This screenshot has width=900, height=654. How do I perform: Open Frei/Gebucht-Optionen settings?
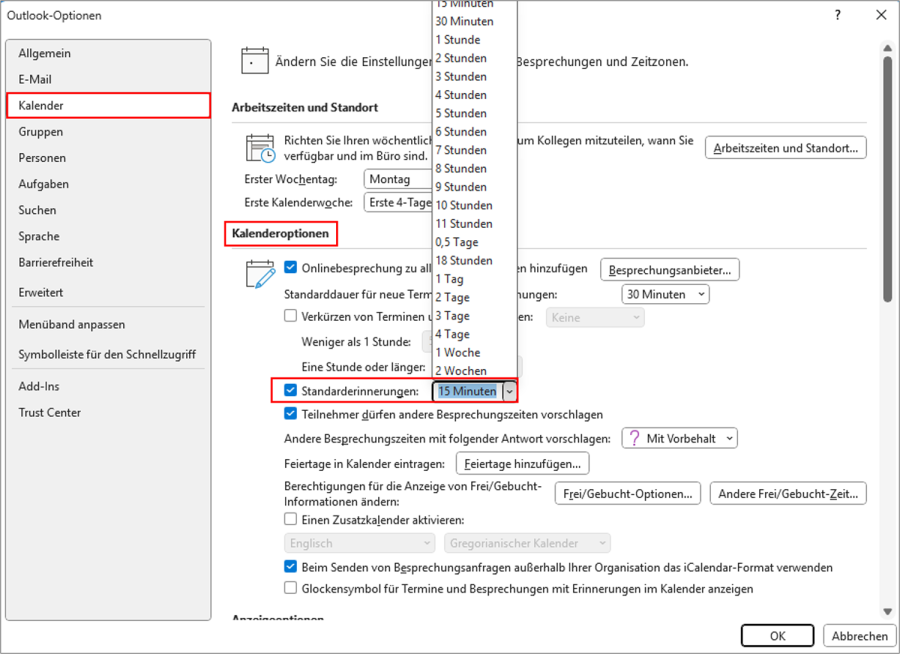627,493
